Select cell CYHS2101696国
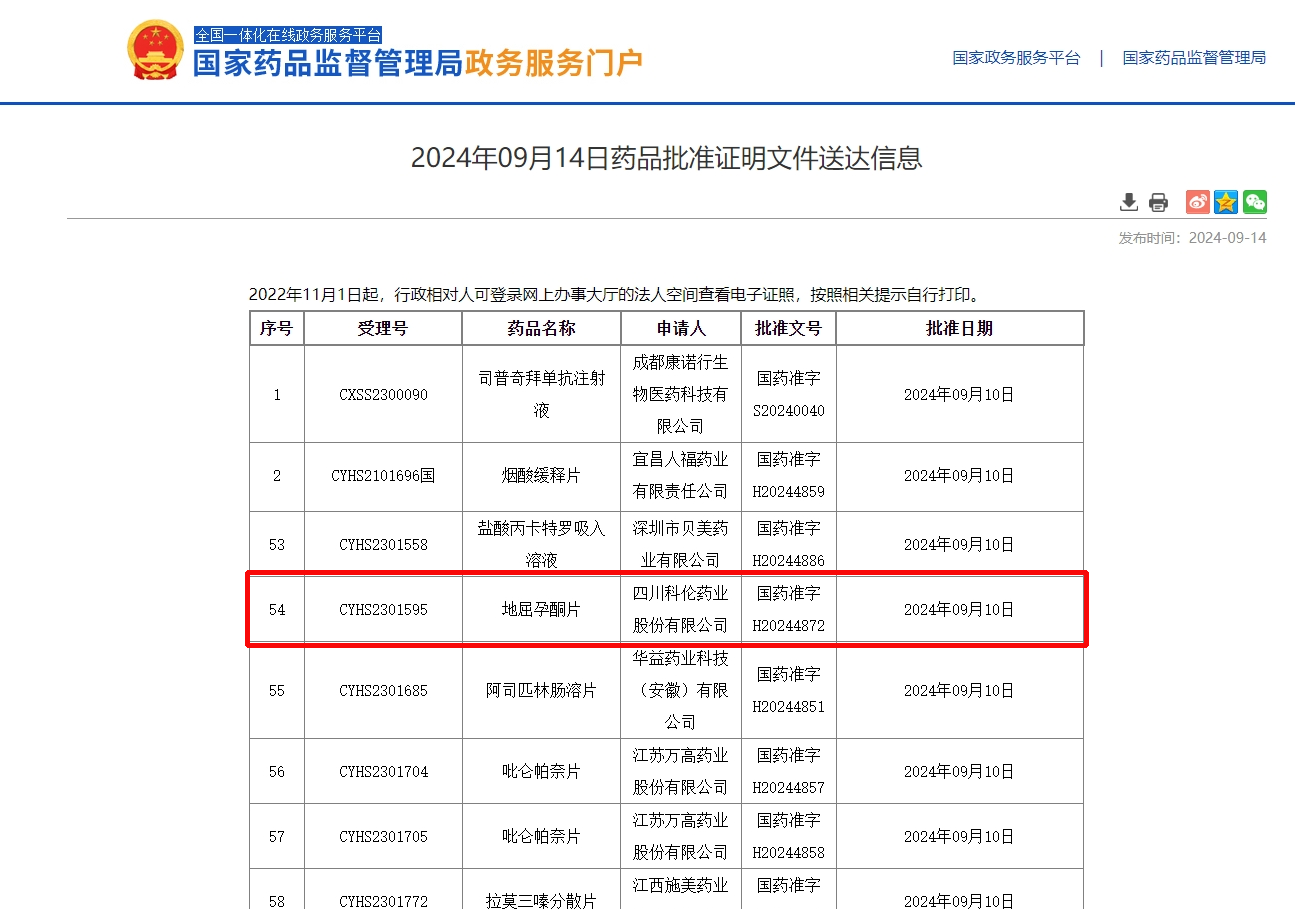 tap(383, 476)
